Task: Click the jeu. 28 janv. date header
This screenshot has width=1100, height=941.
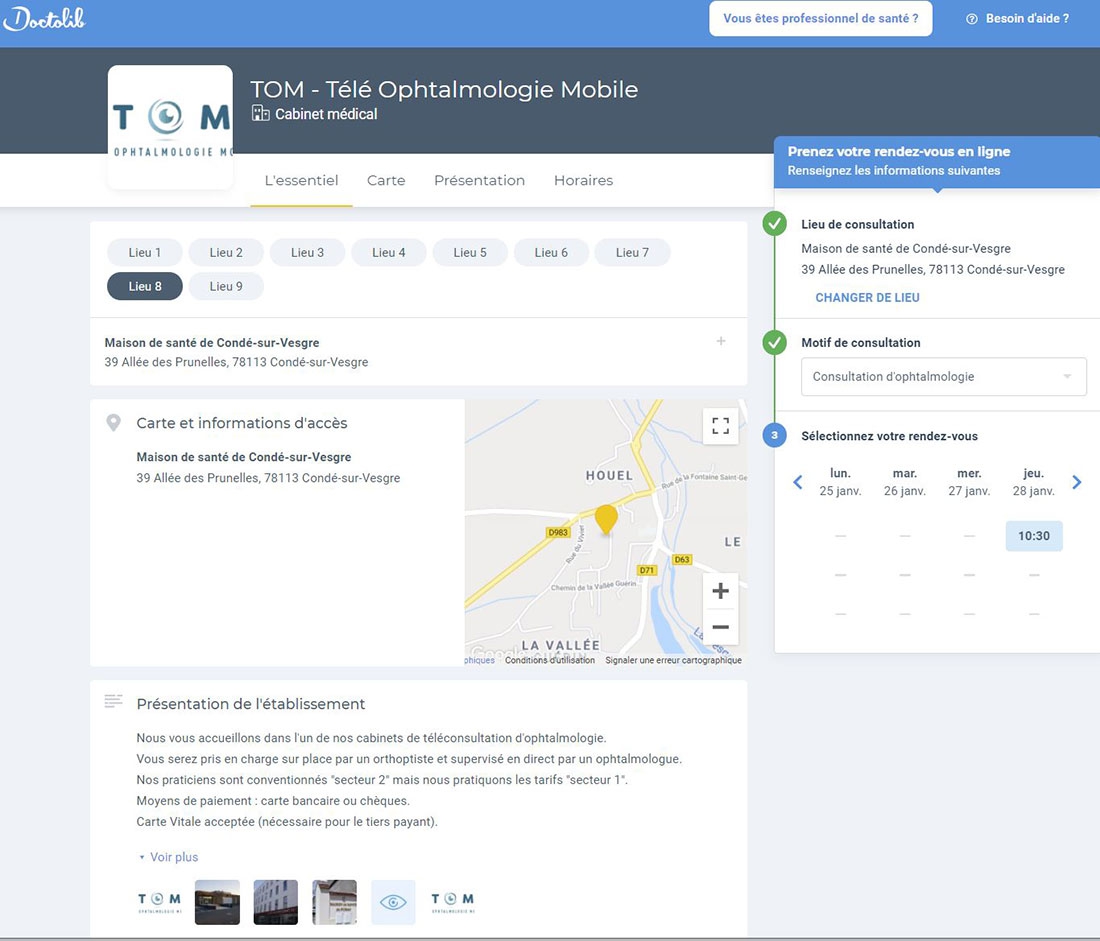Action: click(1033, 482)
